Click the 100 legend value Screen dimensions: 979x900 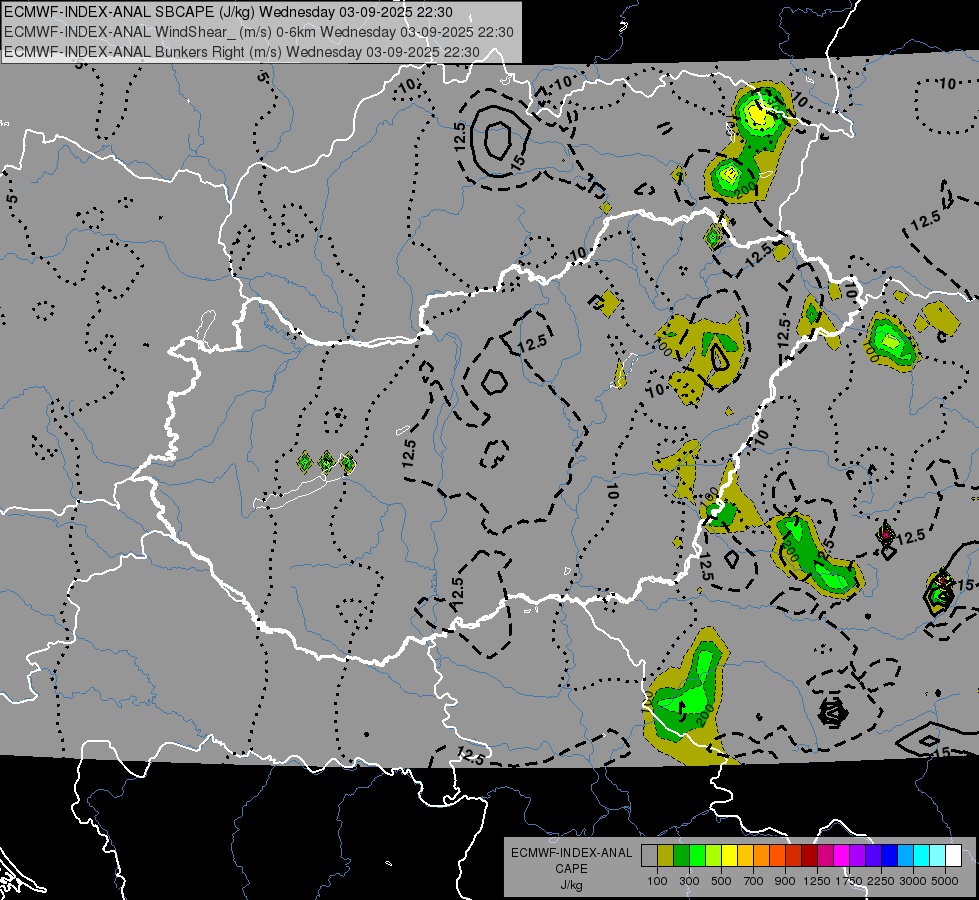[657, 881]
